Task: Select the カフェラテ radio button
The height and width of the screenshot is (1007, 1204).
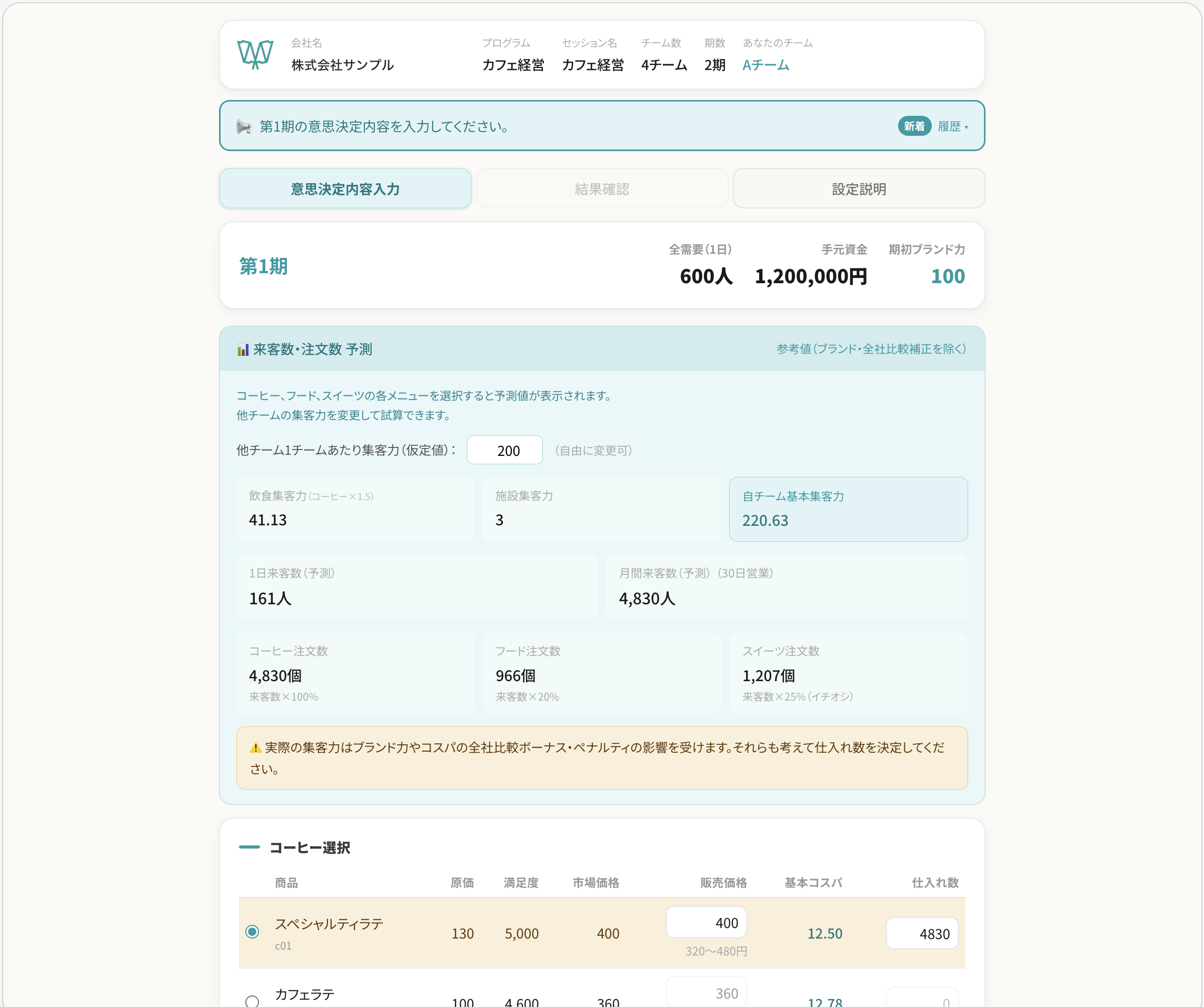Action: pos(252,1001)
